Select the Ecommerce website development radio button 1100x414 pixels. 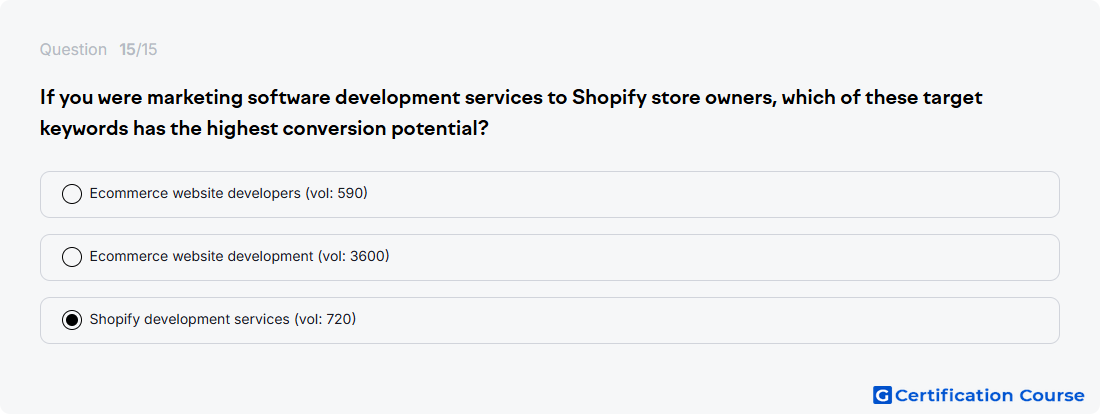[x=72, y=257]
